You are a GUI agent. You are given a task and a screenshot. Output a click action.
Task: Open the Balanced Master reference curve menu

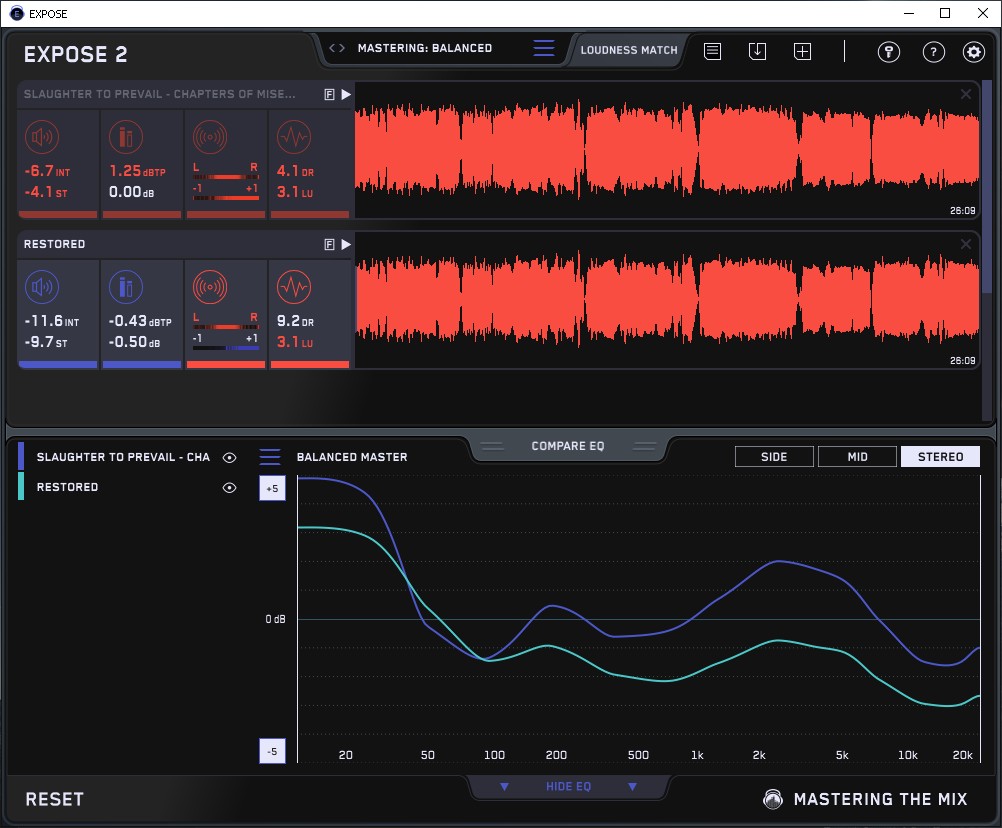(270, 457)
